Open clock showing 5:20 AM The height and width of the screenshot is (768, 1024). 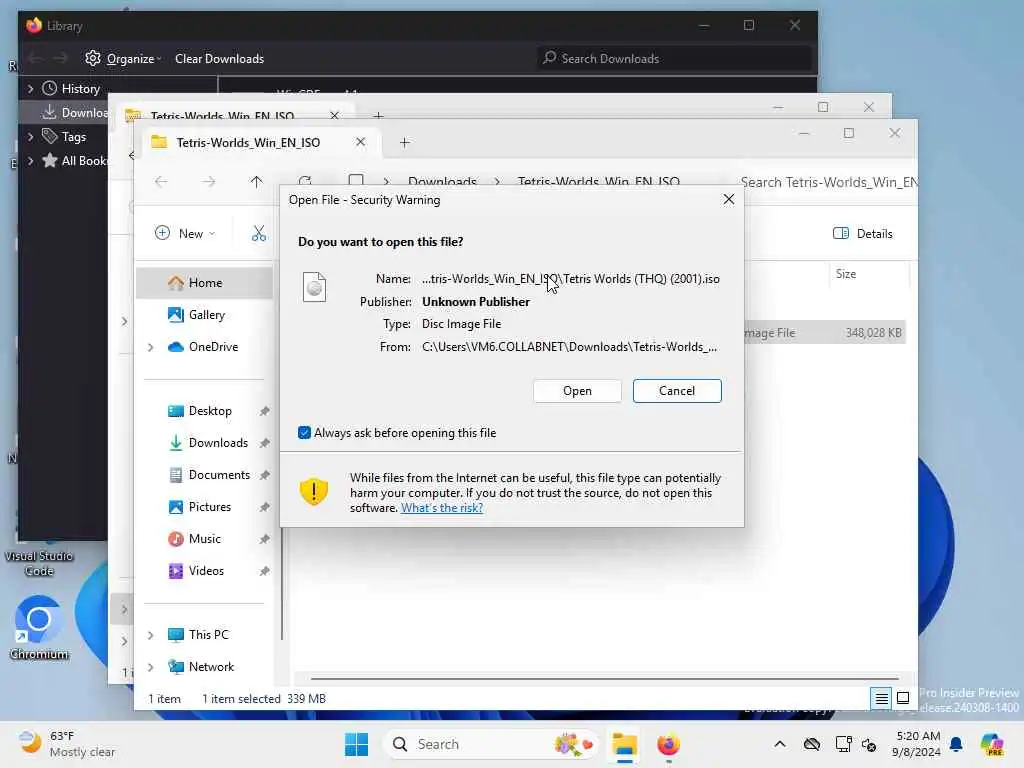point(917,744)
